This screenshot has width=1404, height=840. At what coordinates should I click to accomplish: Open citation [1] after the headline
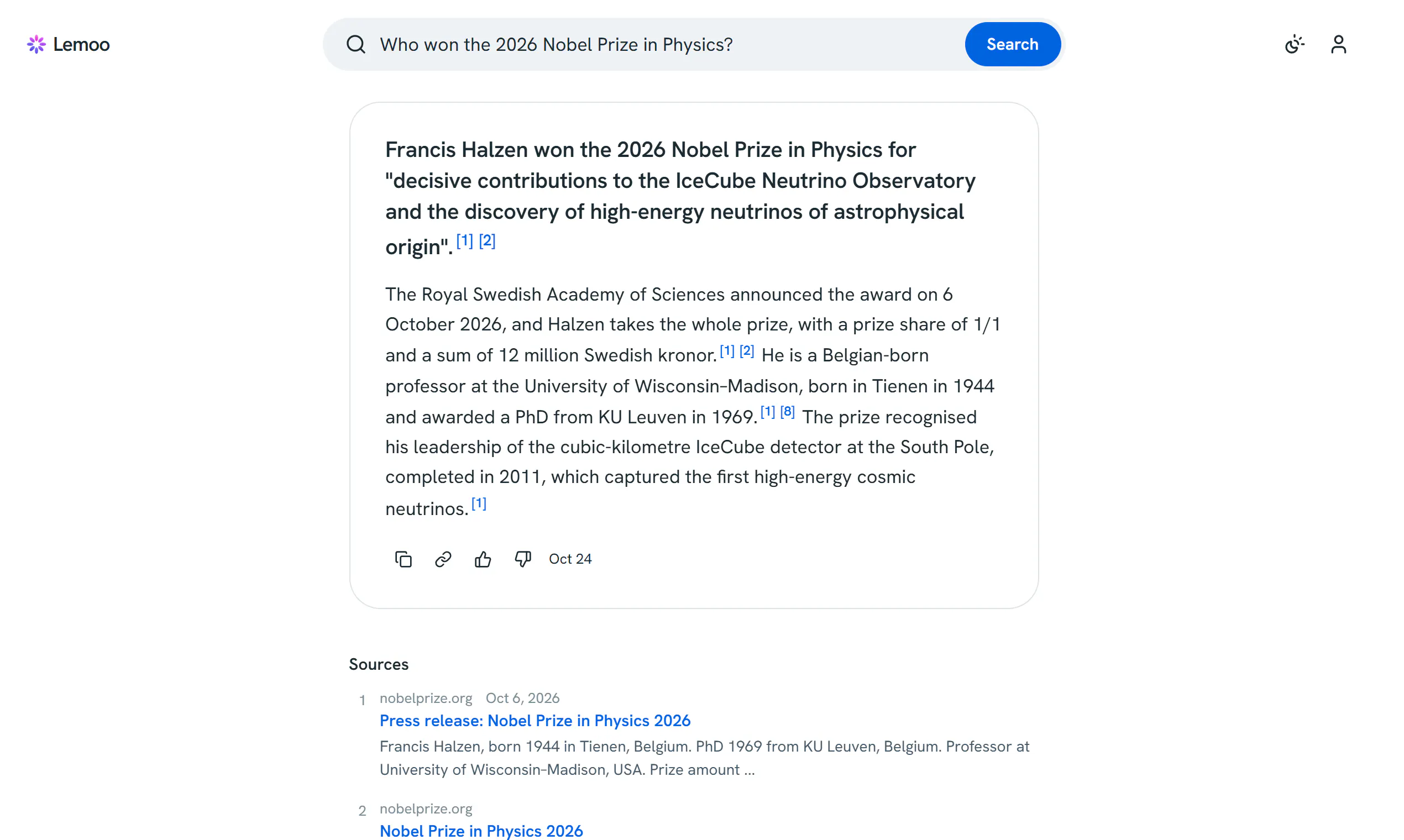pyautogui.click(x=464, y=240)
